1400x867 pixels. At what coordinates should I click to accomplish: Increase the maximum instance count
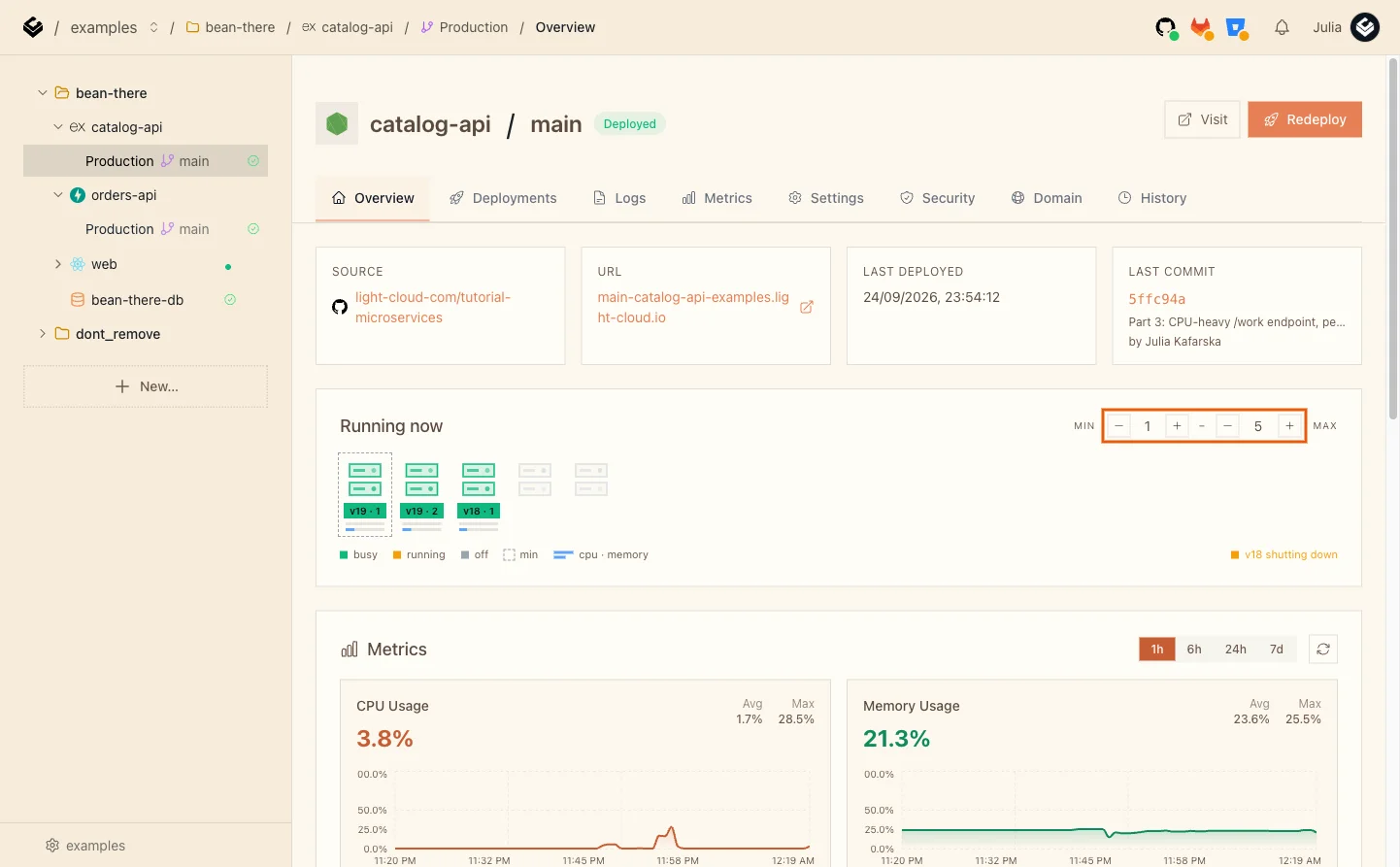tap(1289, 426)
